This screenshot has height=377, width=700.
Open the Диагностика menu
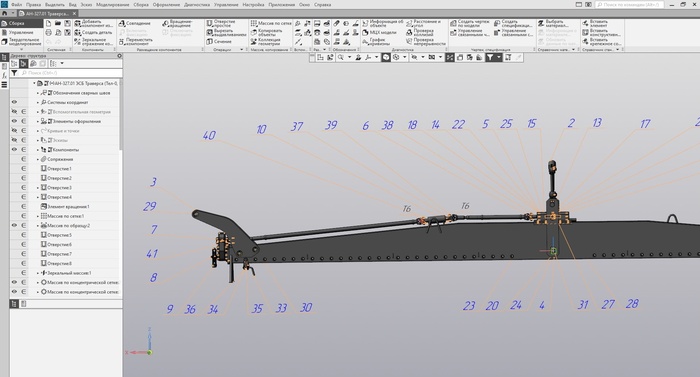197,4
